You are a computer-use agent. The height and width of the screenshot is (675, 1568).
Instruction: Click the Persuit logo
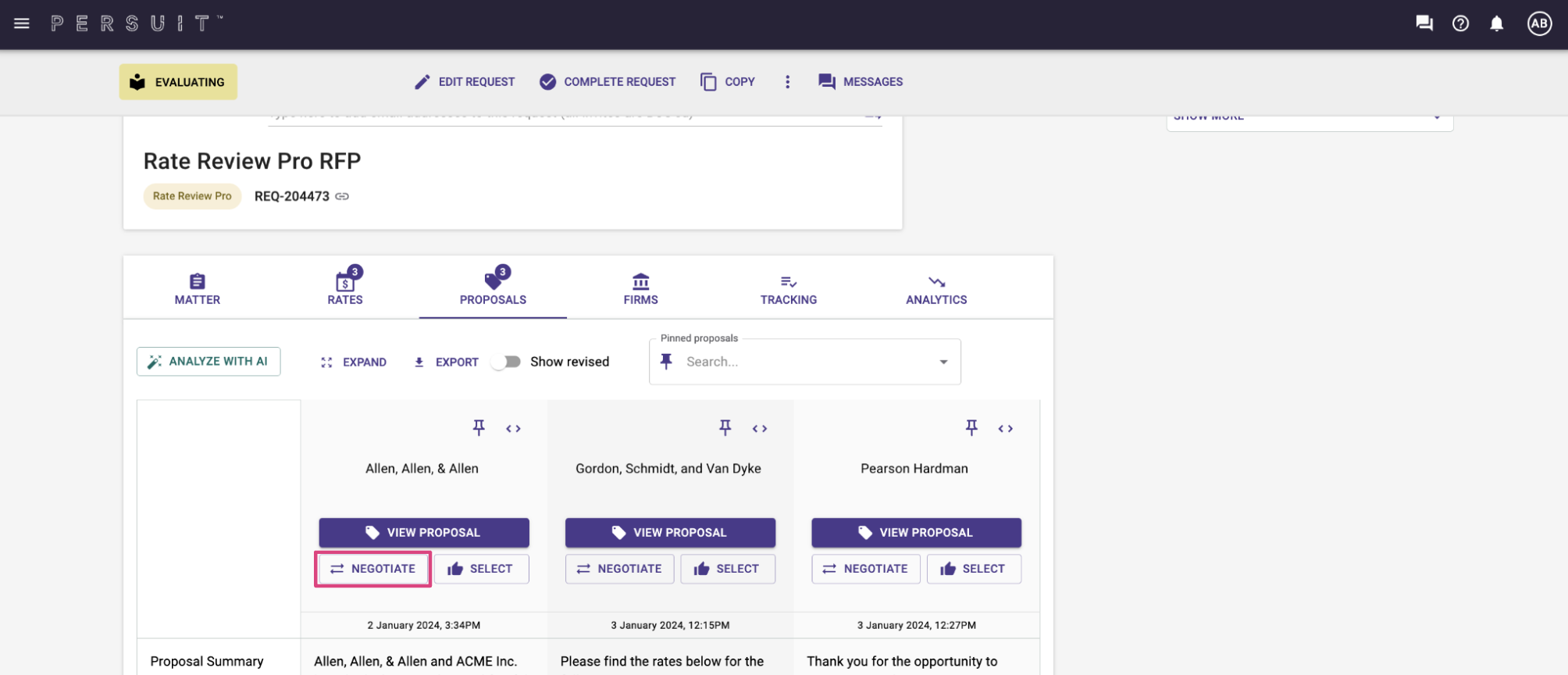[137, 23]
